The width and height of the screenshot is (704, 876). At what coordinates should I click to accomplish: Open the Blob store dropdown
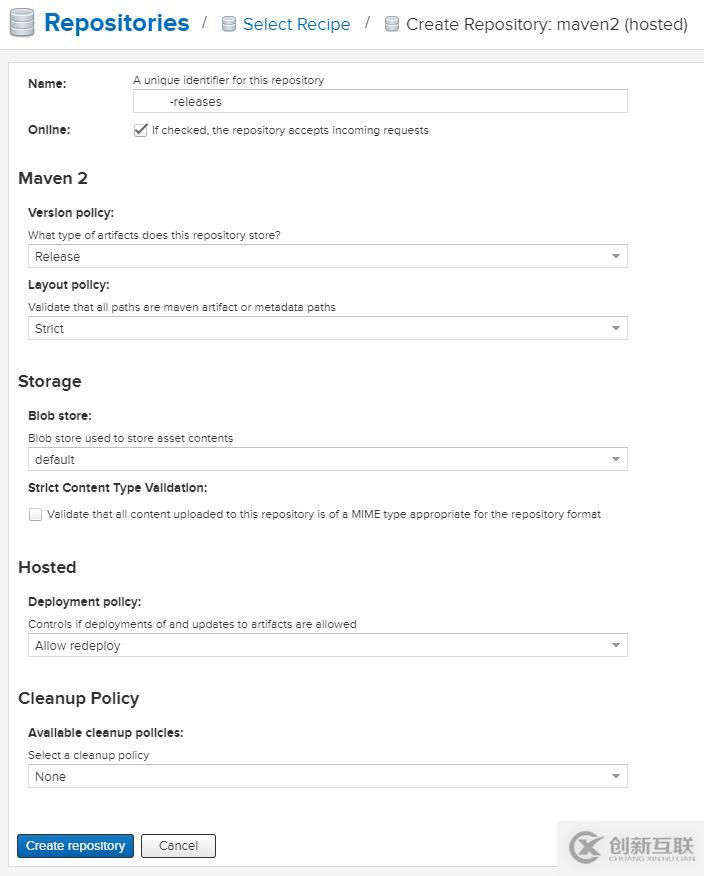(616, 460)
